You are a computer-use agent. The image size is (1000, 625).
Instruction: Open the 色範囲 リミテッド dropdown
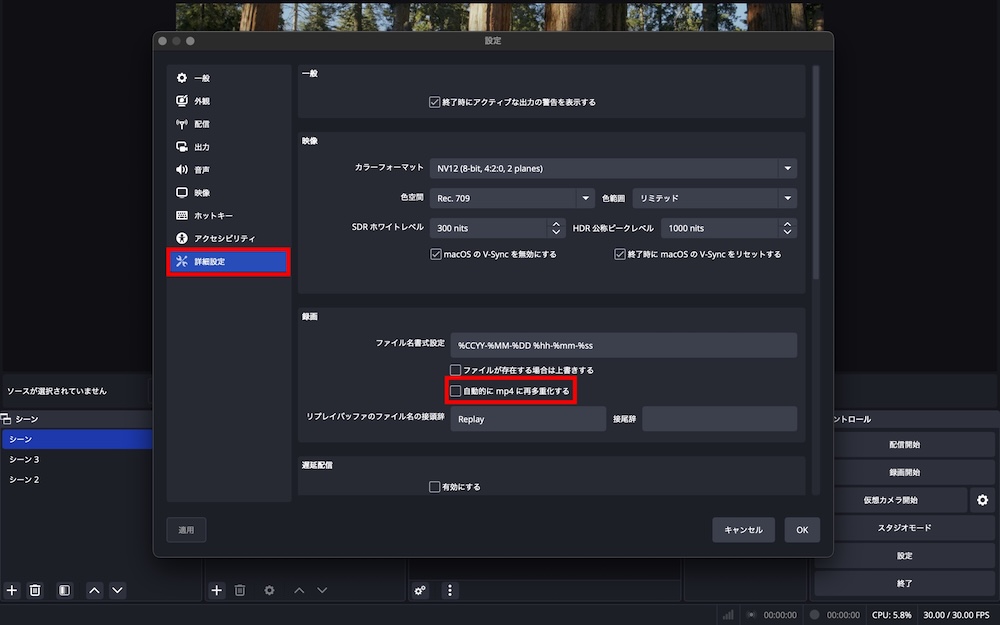point(714,198)
